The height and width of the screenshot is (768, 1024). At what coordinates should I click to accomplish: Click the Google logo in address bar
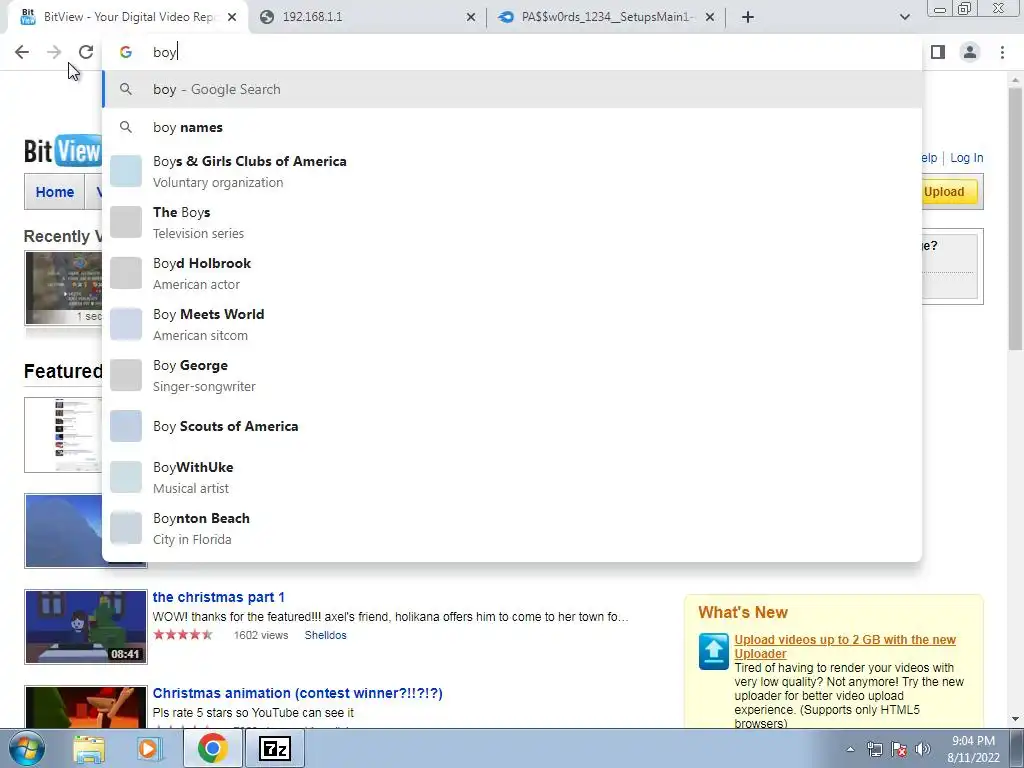coord(126,52)
